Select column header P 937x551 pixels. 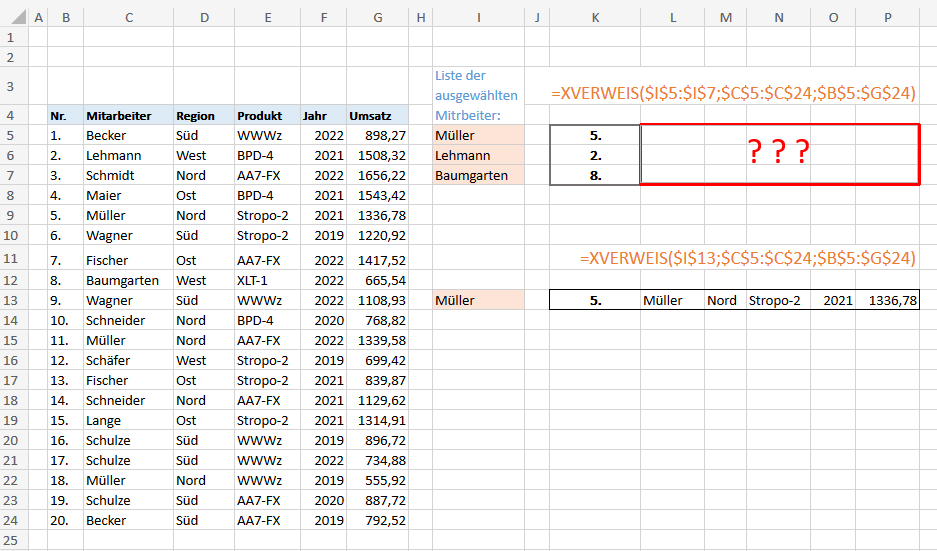pos(887,17)
